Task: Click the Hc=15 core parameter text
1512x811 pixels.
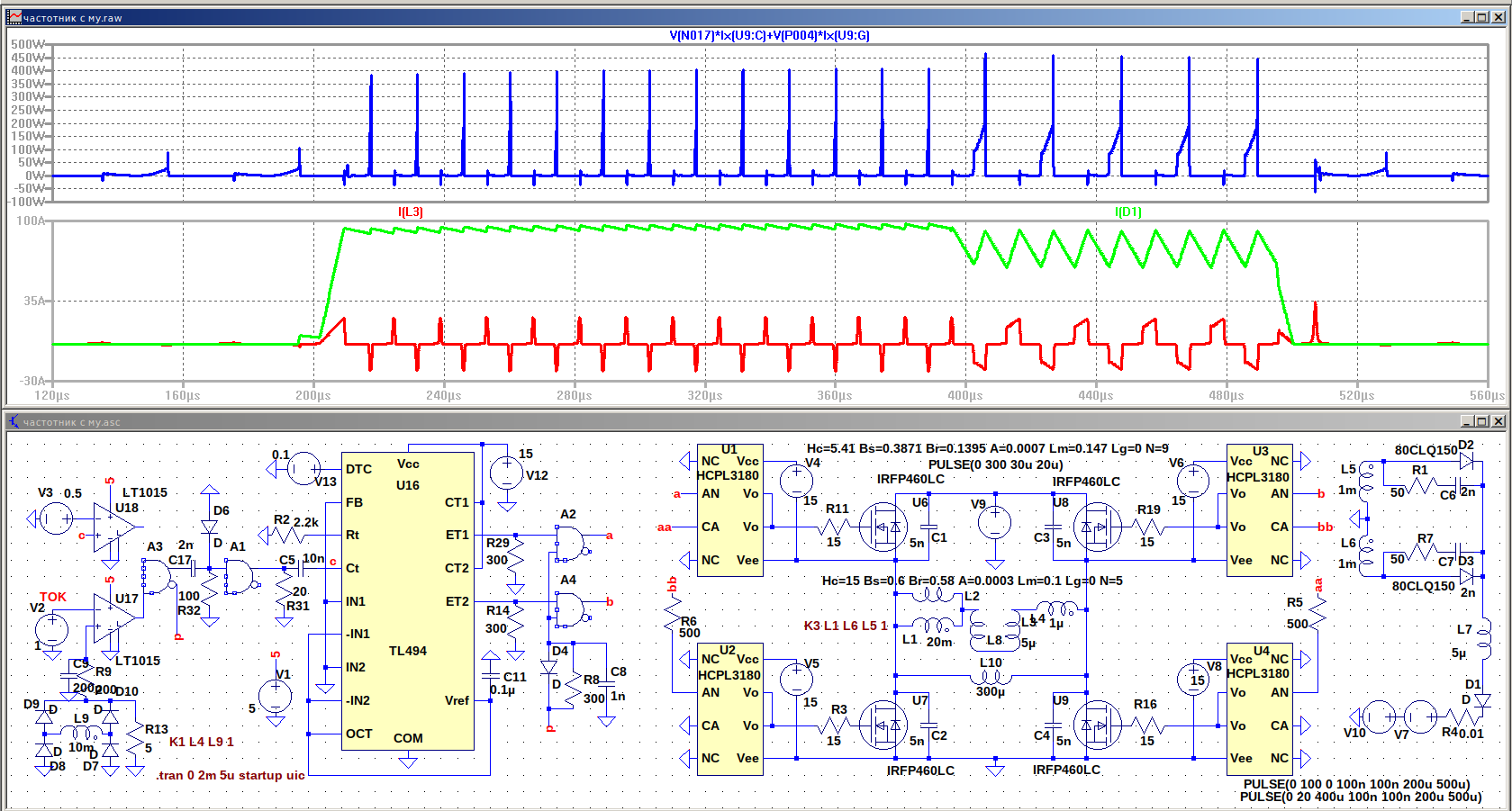Action: tap(973, 581)
